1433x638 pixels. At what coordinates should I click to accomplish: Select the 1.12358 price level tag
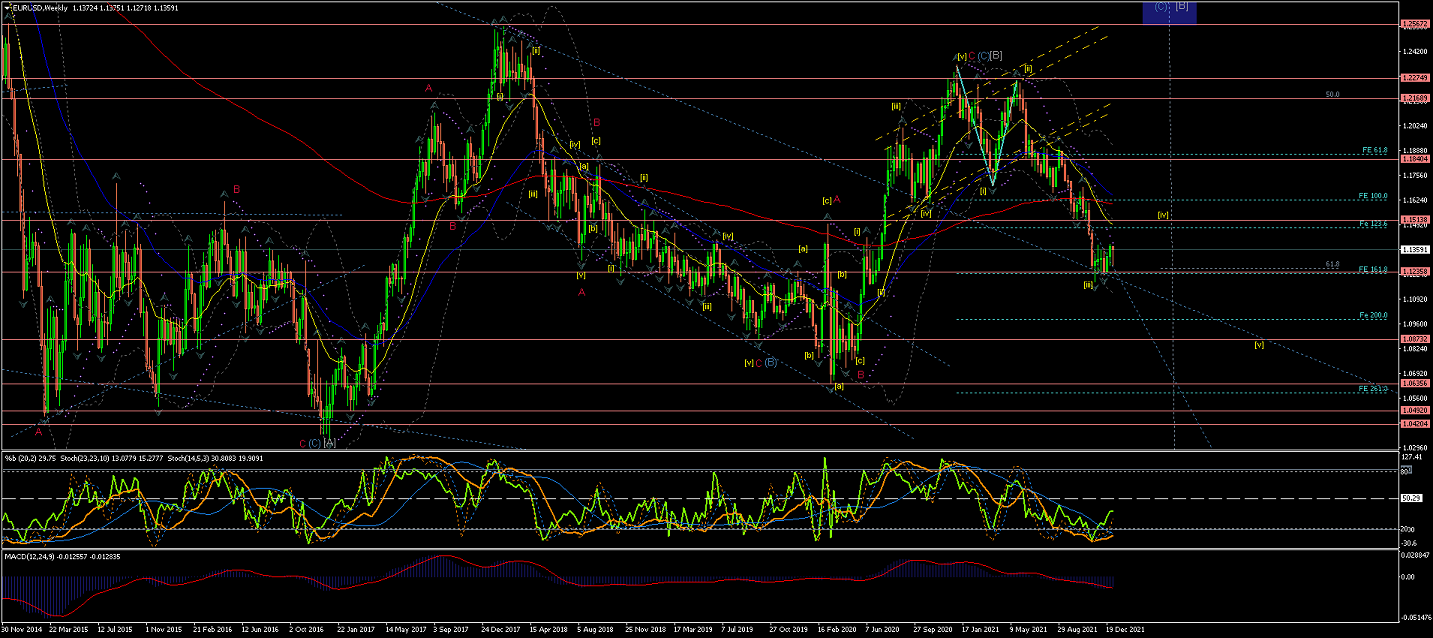pyautogui.click(x=1415, y=272)
